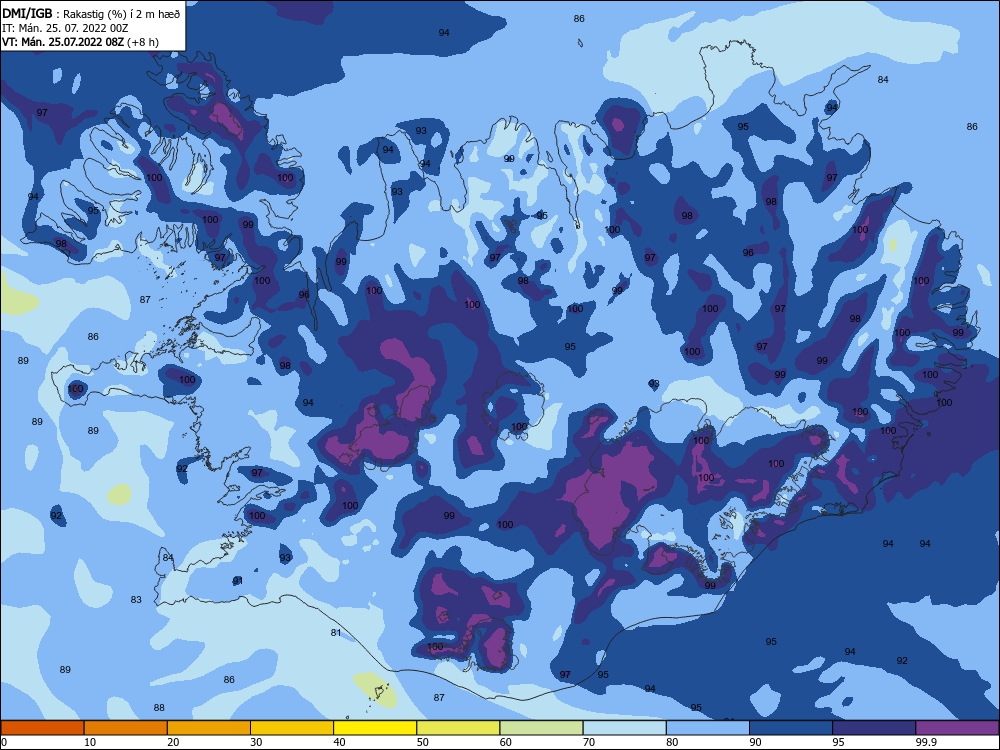Click the 20–30 amber legend swatch

tap(209, 728)
